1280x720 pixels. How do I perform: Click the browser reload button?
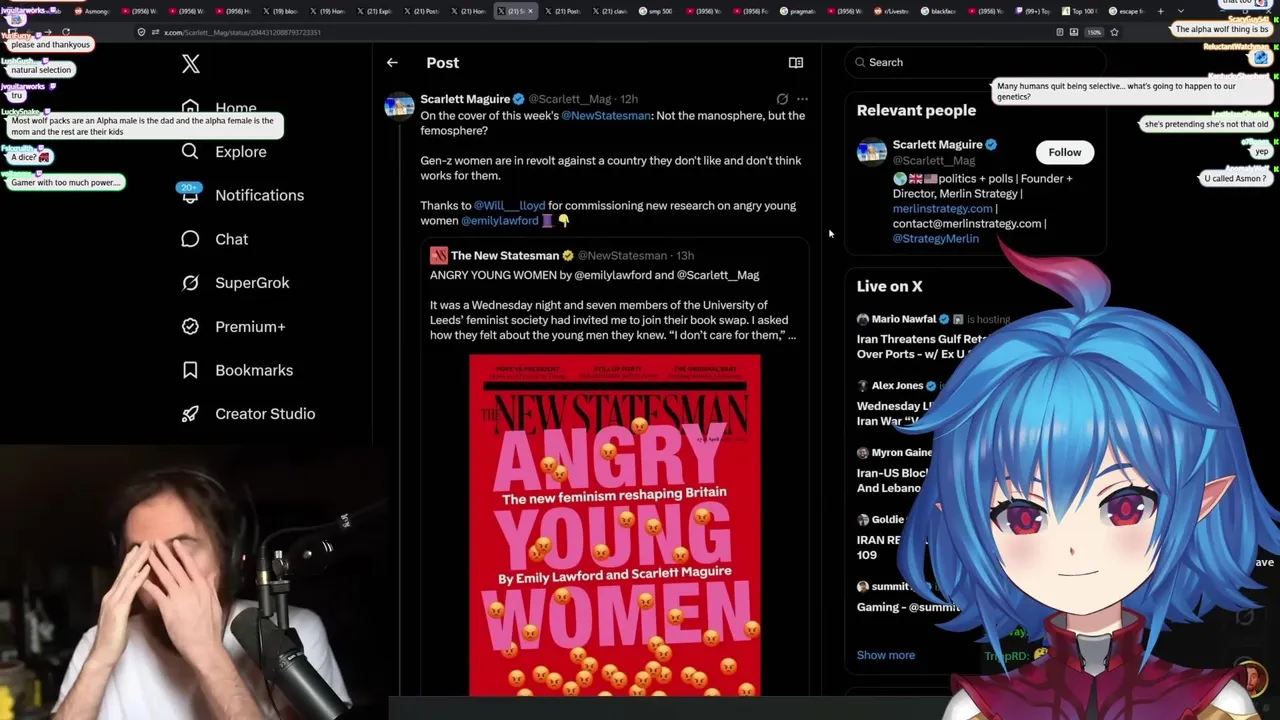66,32
